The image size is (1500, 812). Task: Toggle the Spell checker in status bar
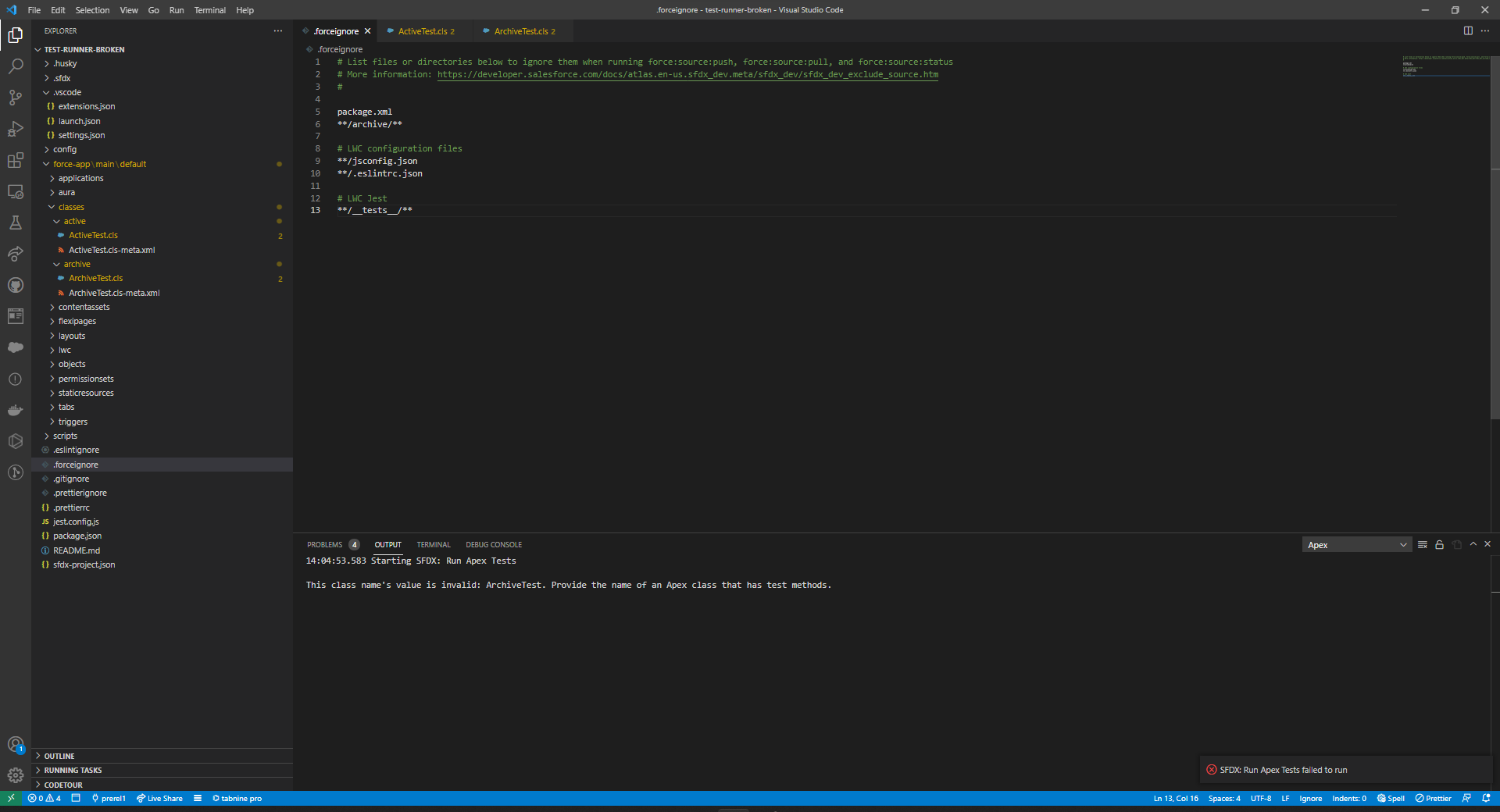point(1391,798)
